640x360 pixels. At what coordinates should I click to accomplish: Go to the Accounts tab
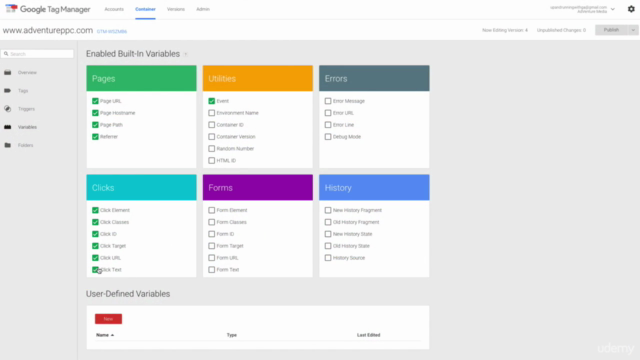coord(114,9)
